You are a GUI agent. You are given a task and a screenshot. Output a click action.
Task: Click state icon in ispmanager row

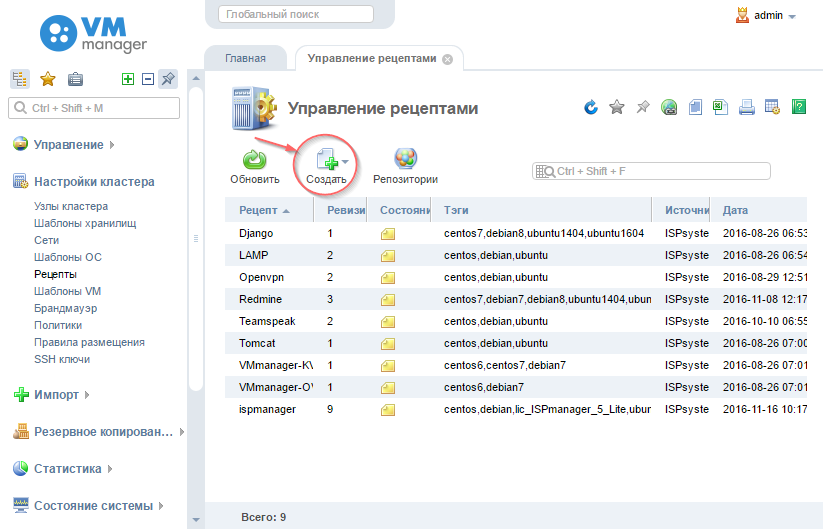388,410
